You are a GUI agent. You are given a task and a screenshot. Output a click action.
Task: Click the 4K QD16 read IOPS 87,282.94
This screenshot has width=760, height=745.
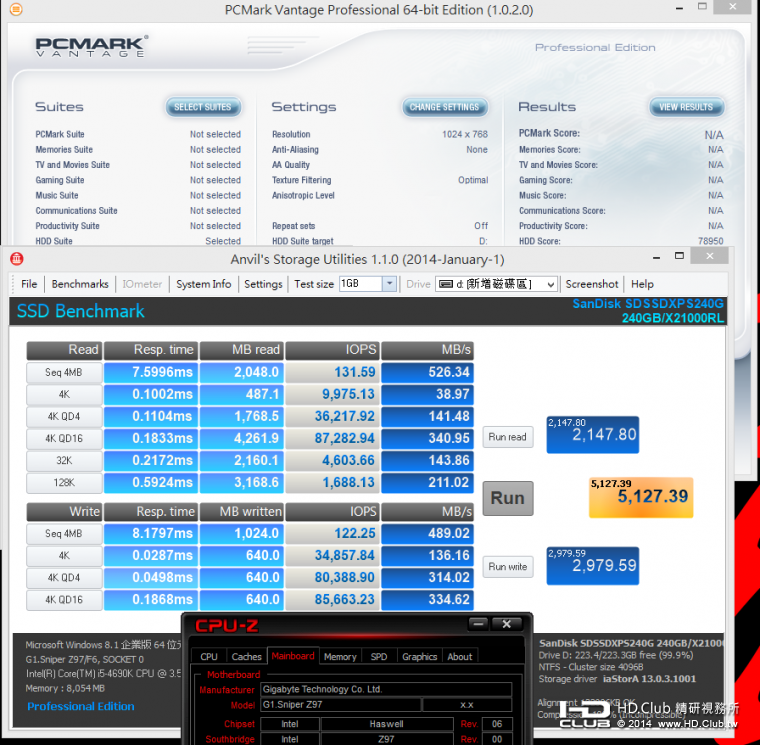coord(332,439)
